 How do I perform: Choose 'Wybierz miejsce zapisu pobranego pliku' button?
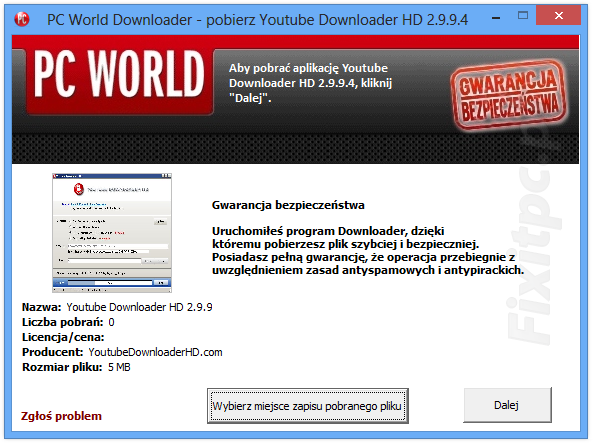(307, 406)
